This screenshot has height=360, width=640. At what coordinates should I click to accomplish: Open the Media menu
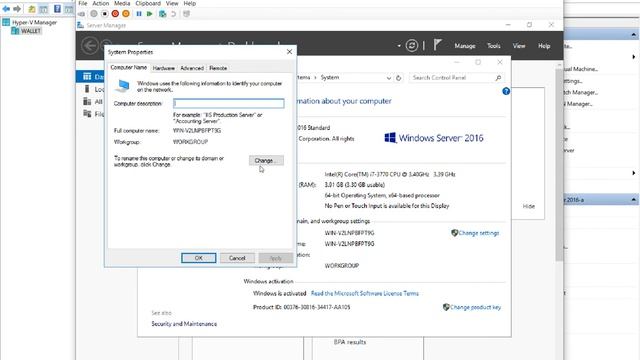[x=122, y=3]
